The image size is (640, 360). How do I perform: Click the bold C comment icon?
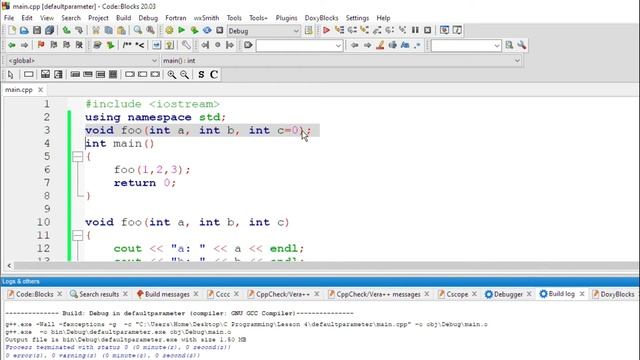[x=213, y=74]
